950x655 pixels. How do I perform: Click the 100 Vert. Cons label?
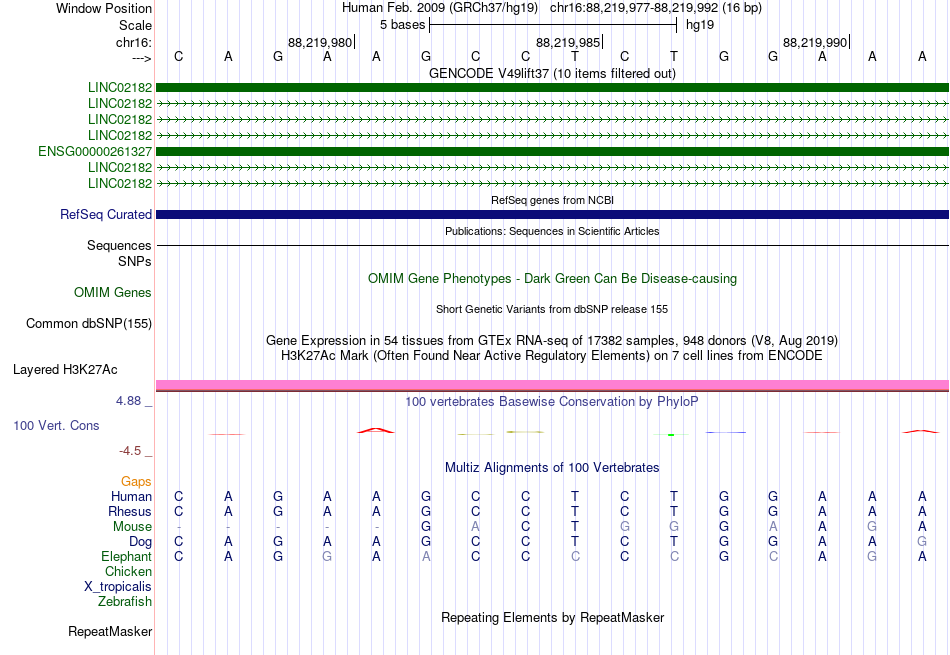[x=56, y=426]
